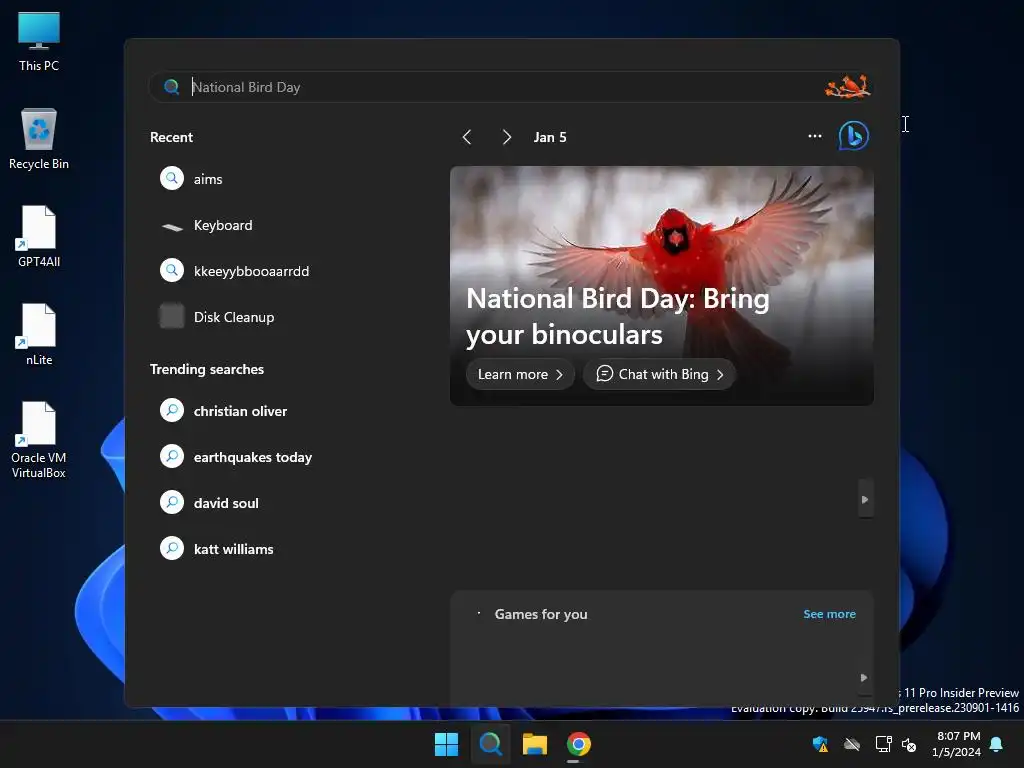Click search icon beside 'kkeeyybbooaarrdd'
The image size is (1024, 768).
pos(172,270)
